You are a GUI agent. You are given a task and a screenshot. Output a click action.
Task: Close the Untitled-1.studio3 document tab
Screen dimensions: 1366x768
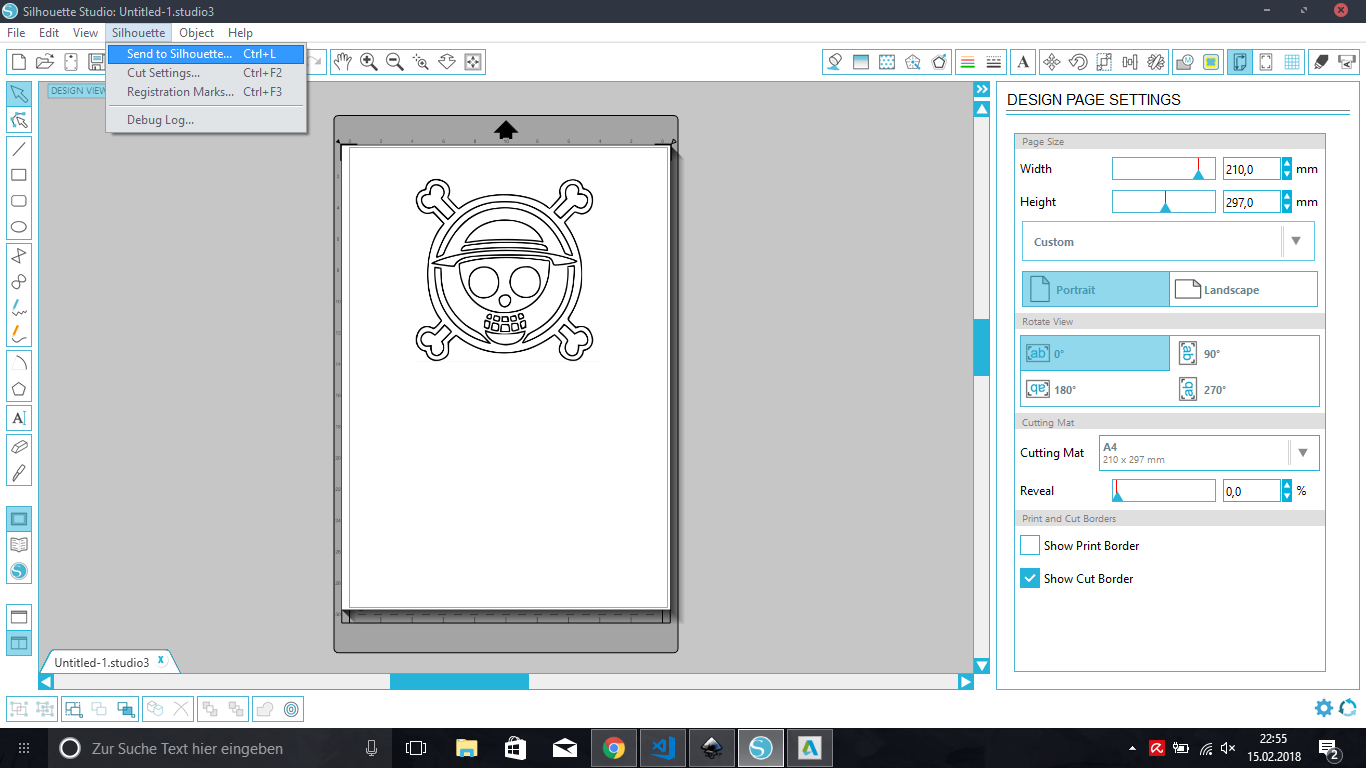pos(161,661)
